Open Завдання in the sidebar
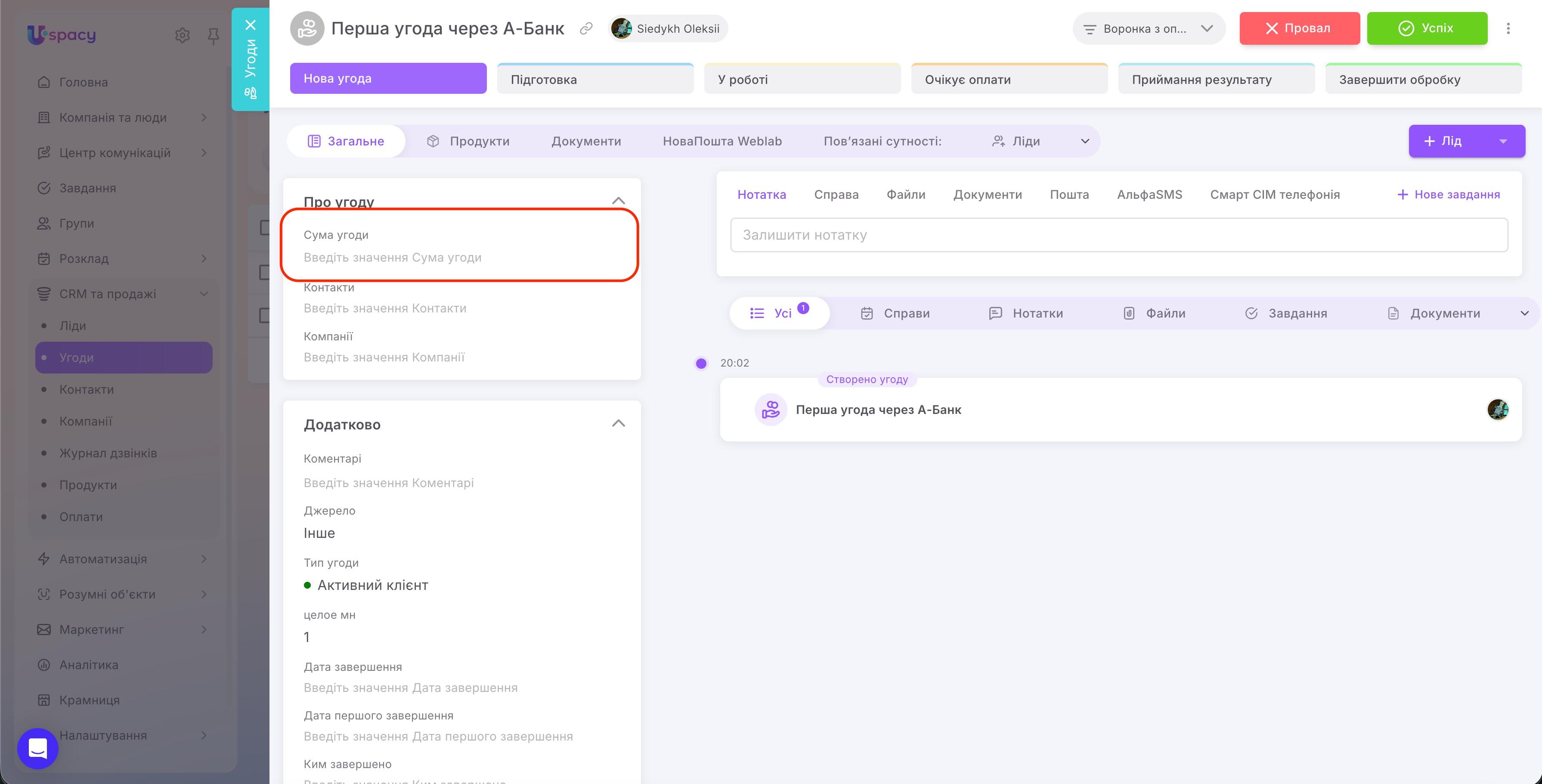The width and height of the screenshot is (1542, 784). click(87, 188)
